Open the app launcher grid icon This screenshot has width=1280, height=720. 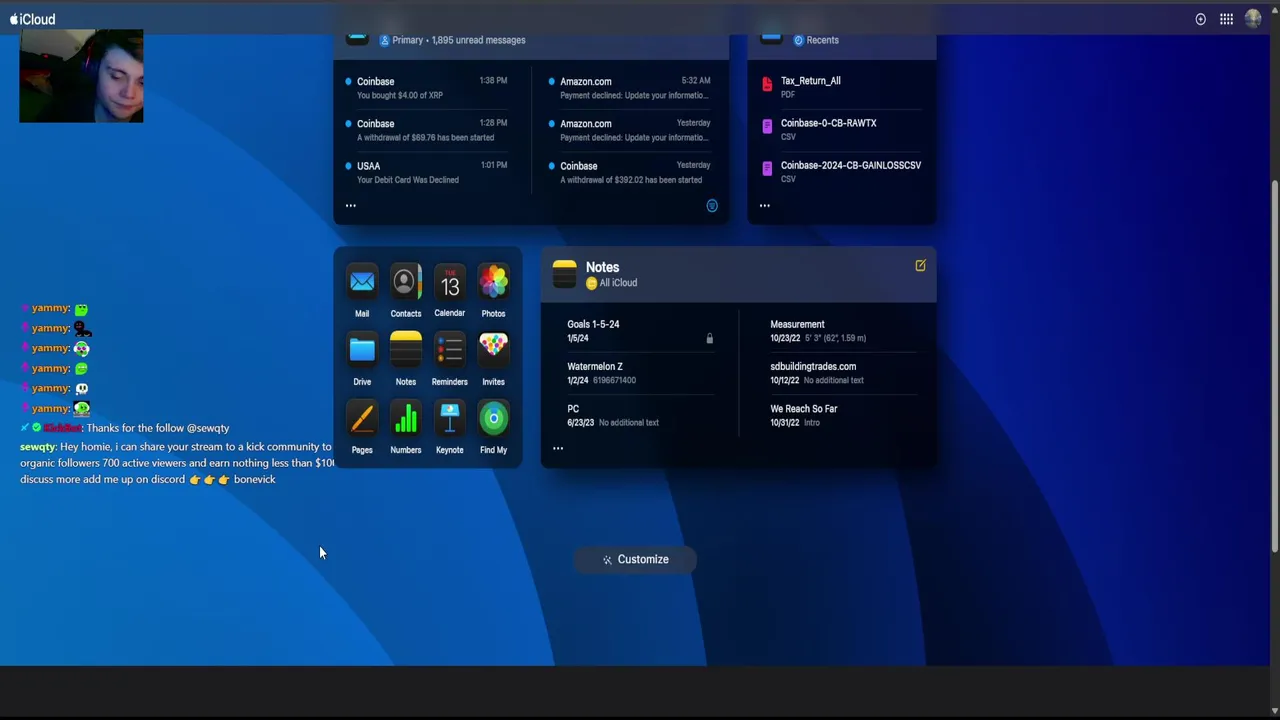pyautogui.click(x=1226, y=19)
